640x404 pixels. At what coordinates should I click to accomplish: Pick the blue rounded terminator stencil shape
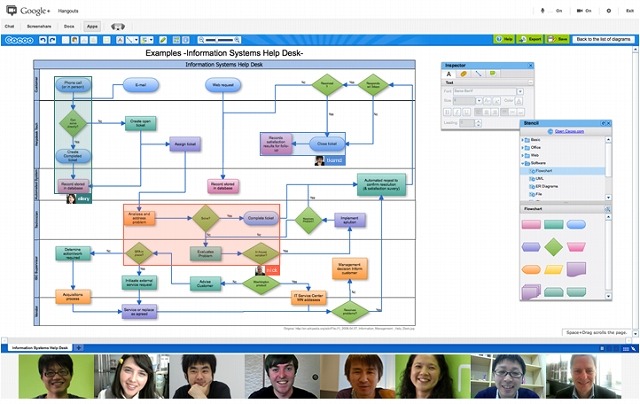(x=576, y=224)
